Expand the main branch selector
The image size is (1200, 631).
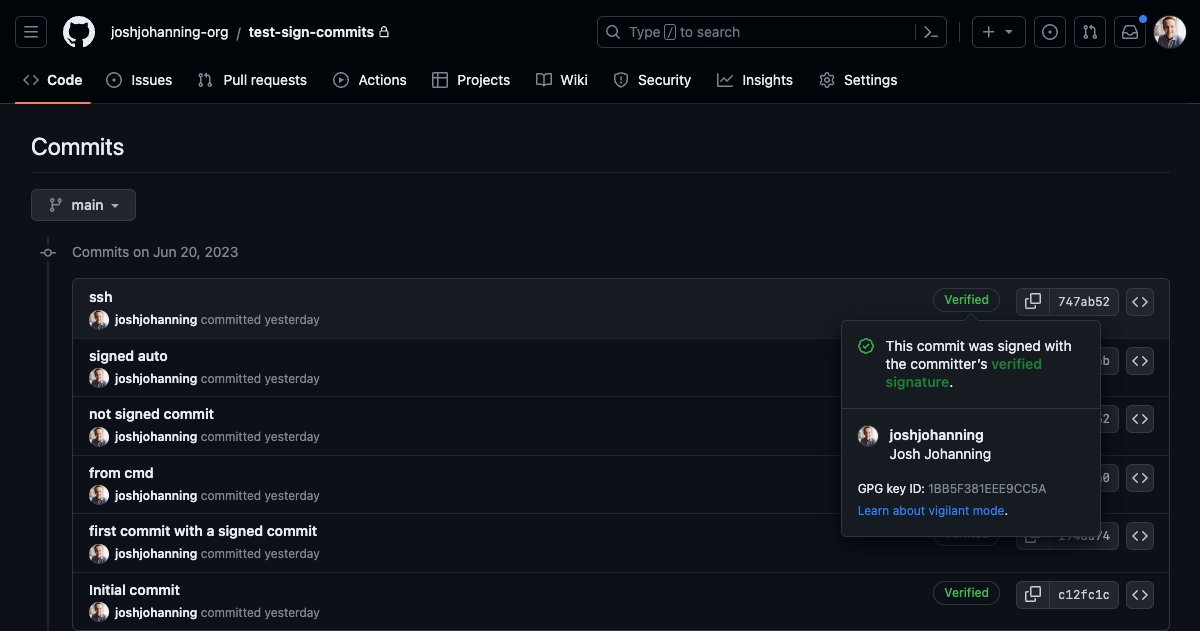tap(84, 205)
